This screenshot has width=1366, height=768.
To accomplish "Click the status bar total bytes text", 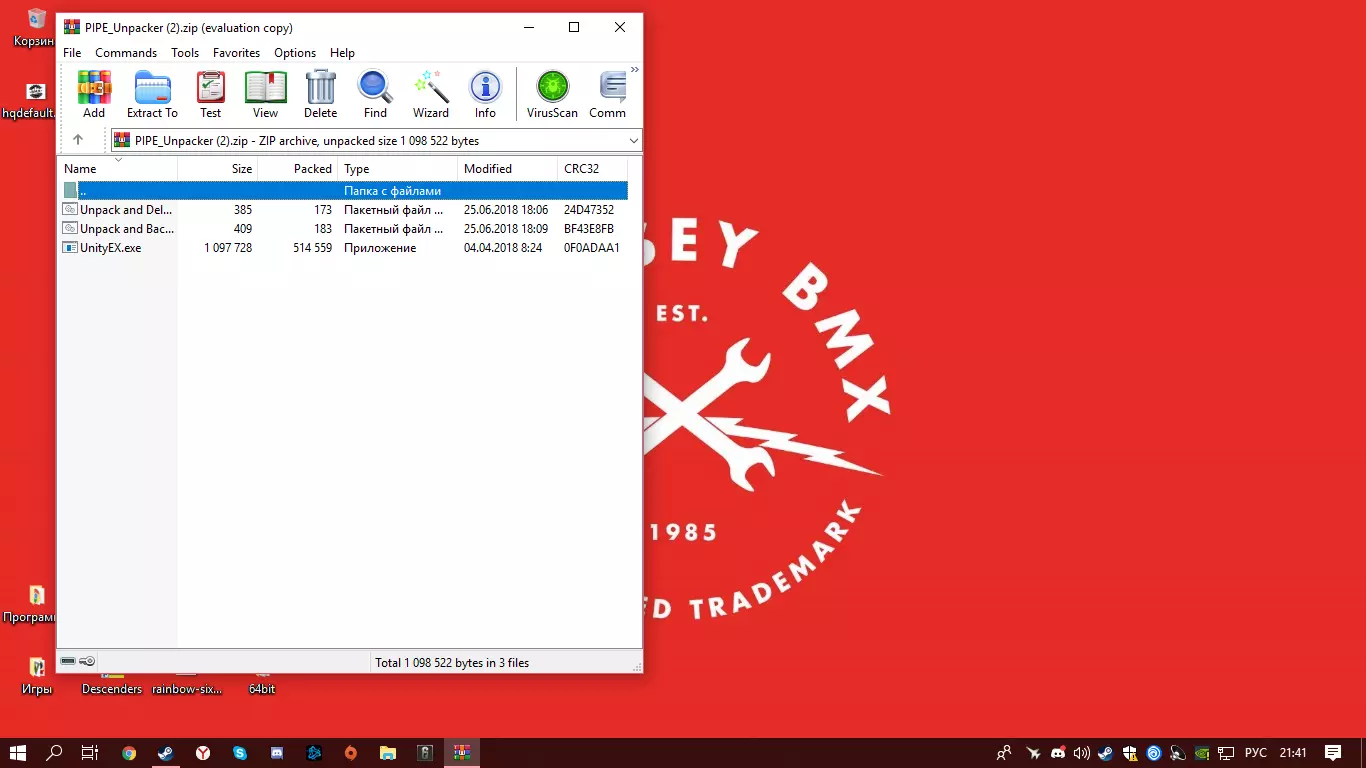I will (452, 663).
